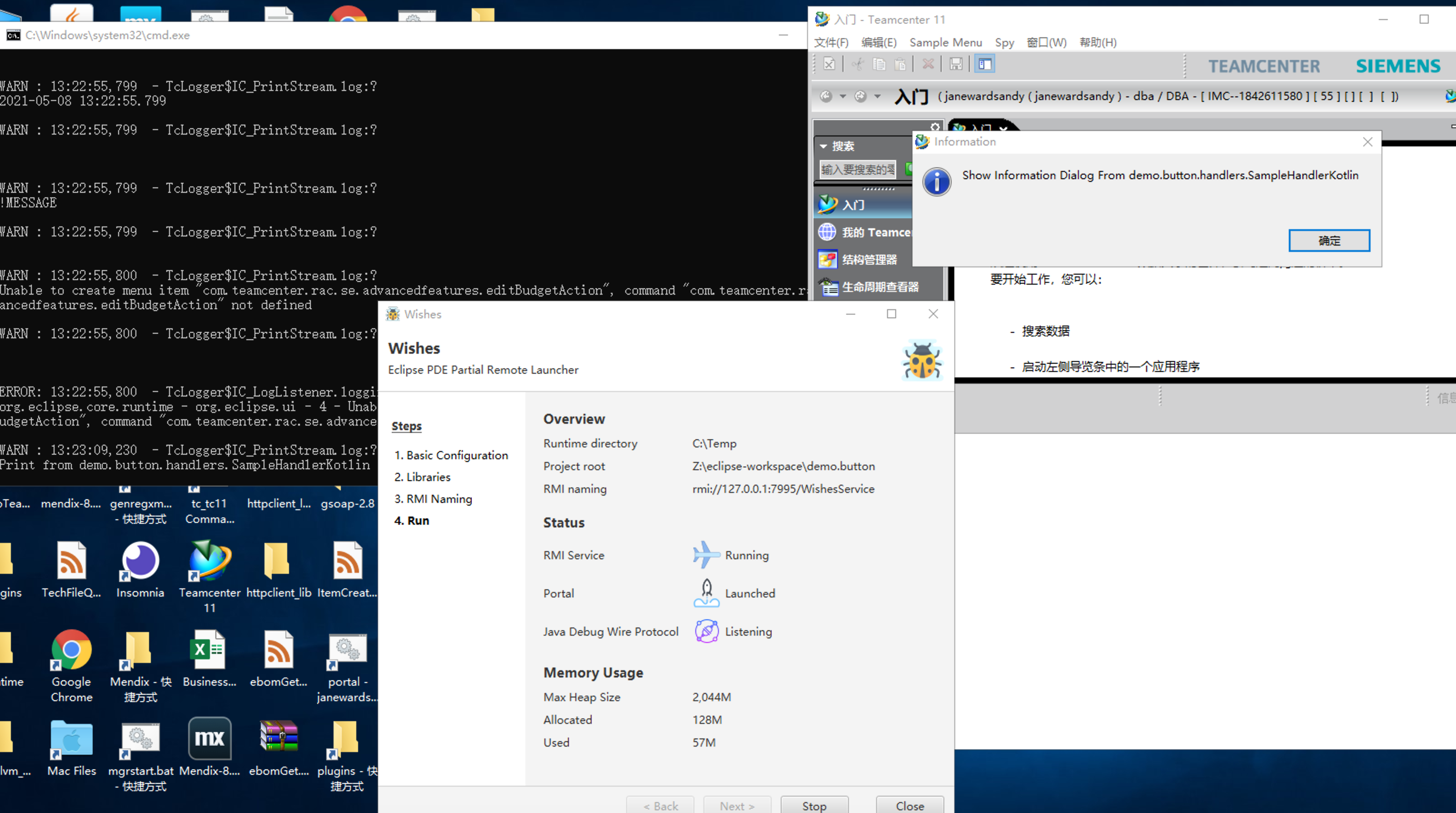Screen dimensions: 1456x813
Task: Click the Cut scissors icon in Teamcenter toolbar
Action: coord(858,65)
